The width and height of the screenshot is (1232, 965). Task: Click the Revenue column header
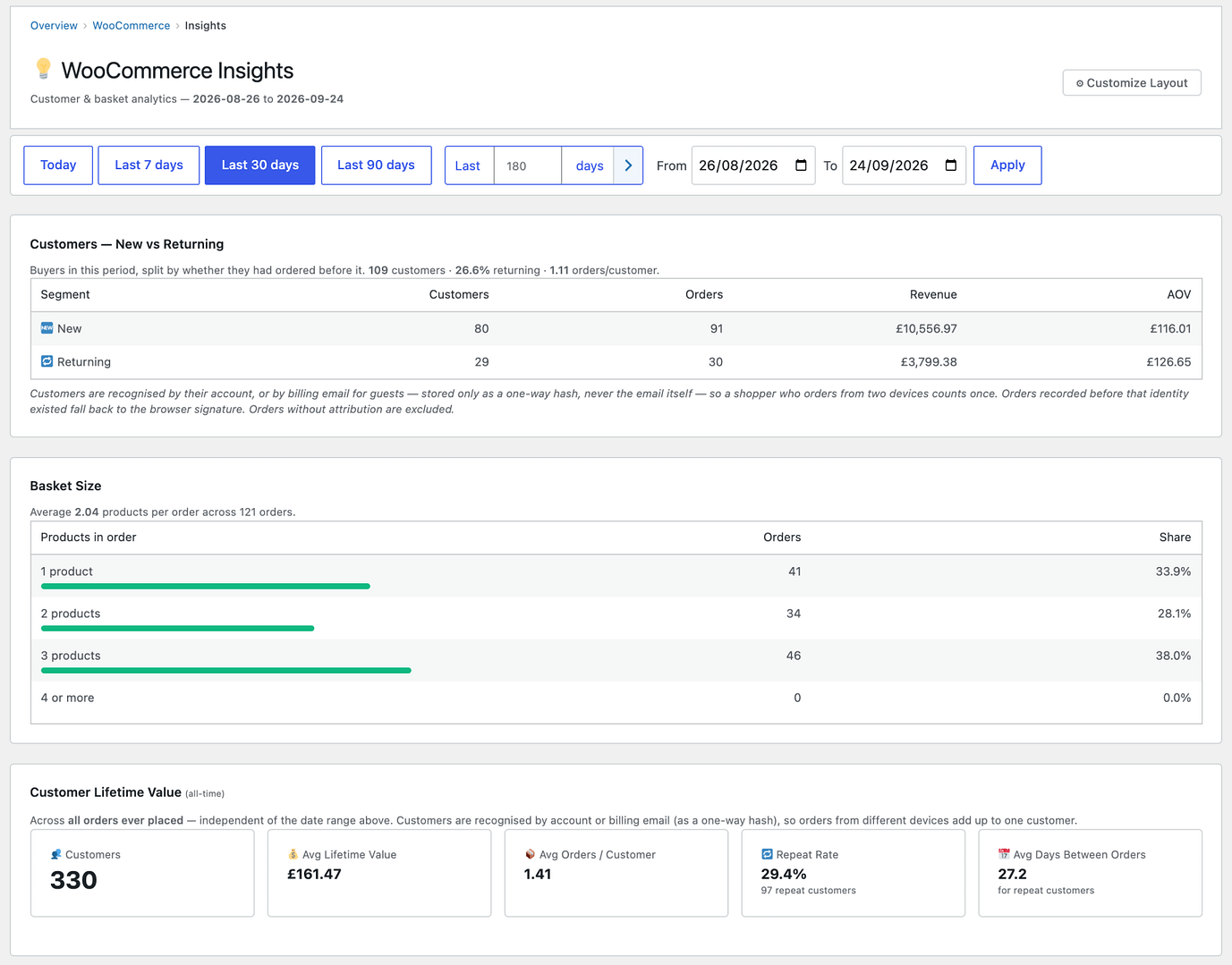(933, 294)
